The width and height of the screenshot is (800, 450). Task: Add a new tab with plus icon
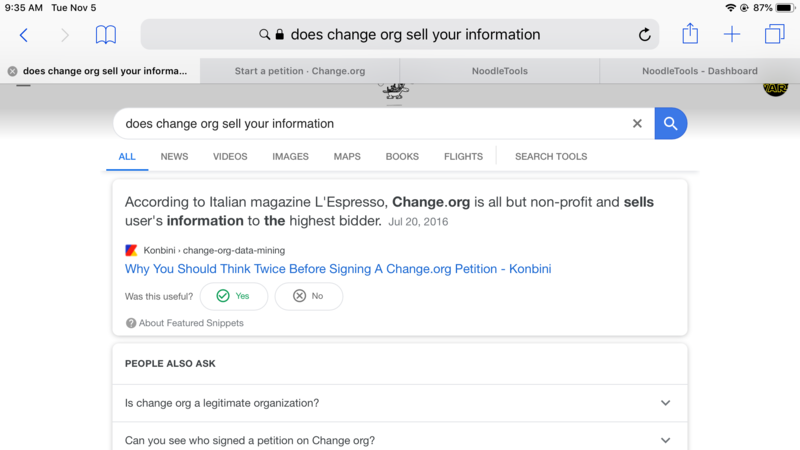(x=732, y=35)
